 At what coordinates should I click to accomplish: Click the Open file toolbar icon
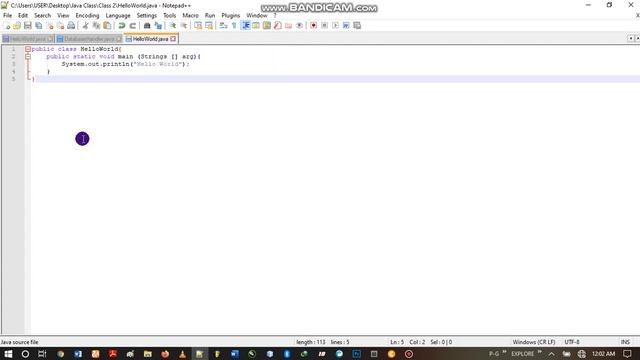point(17,26)
